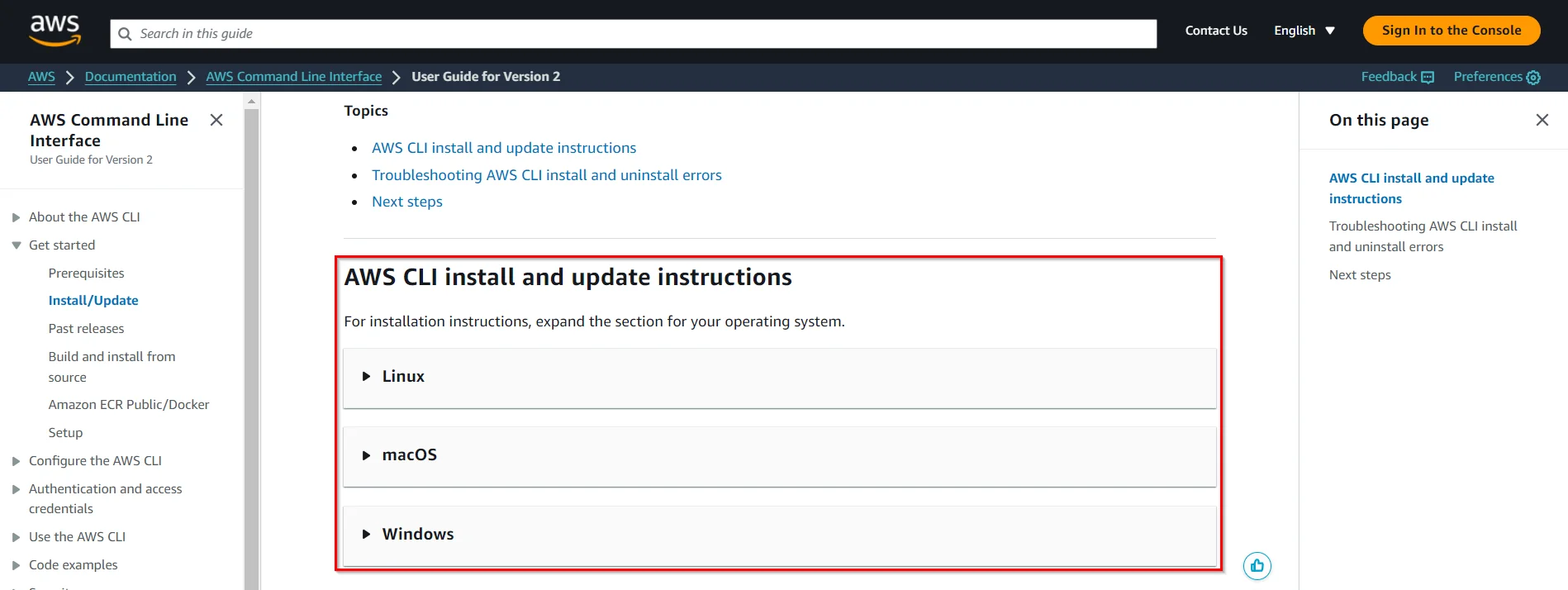Select Troubleshooting entry in On this page panel
1568x590 pixels.
[x=1423, y=236]
